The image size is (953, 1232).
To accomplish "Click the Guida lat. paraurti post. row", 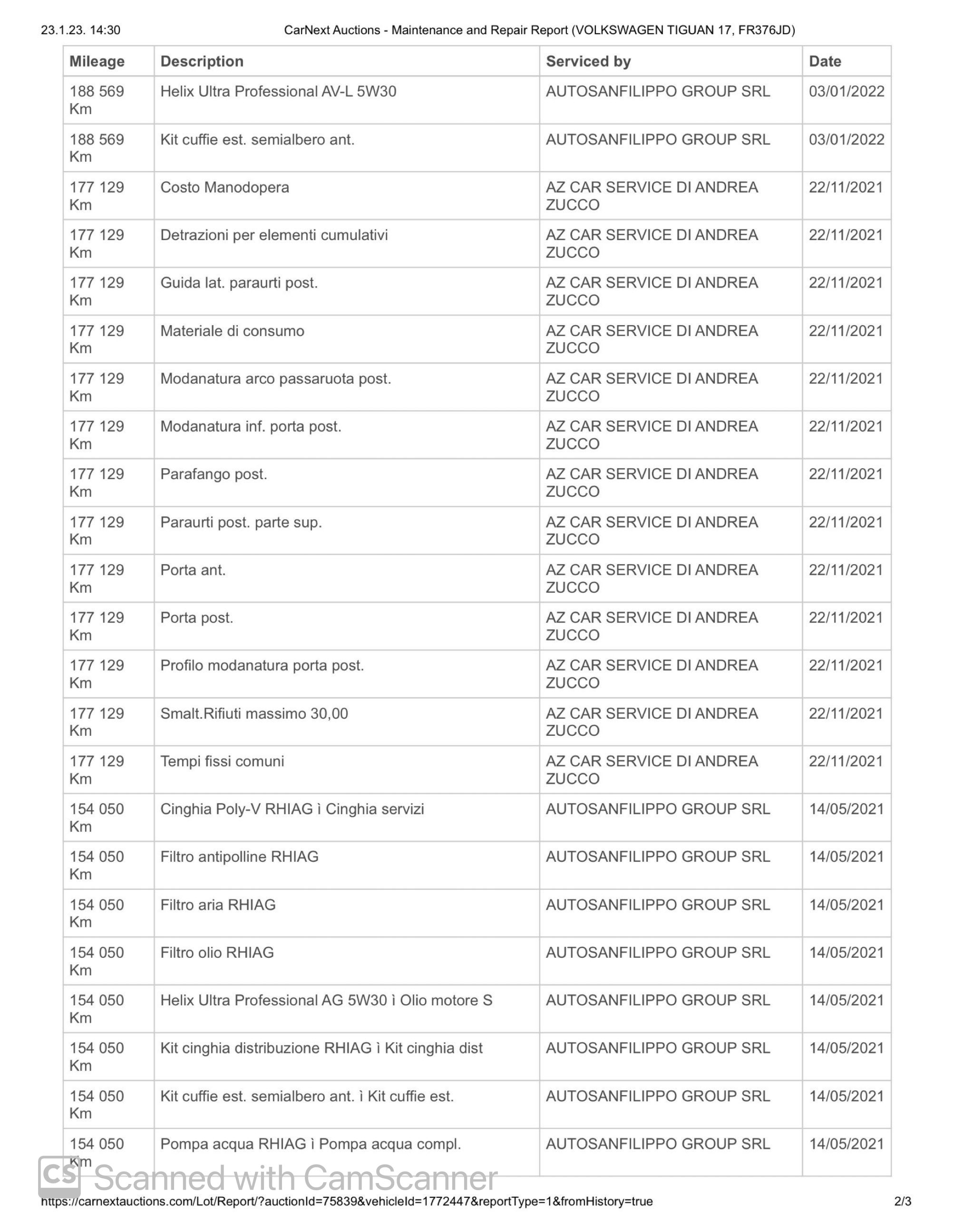I will point(477,291).
